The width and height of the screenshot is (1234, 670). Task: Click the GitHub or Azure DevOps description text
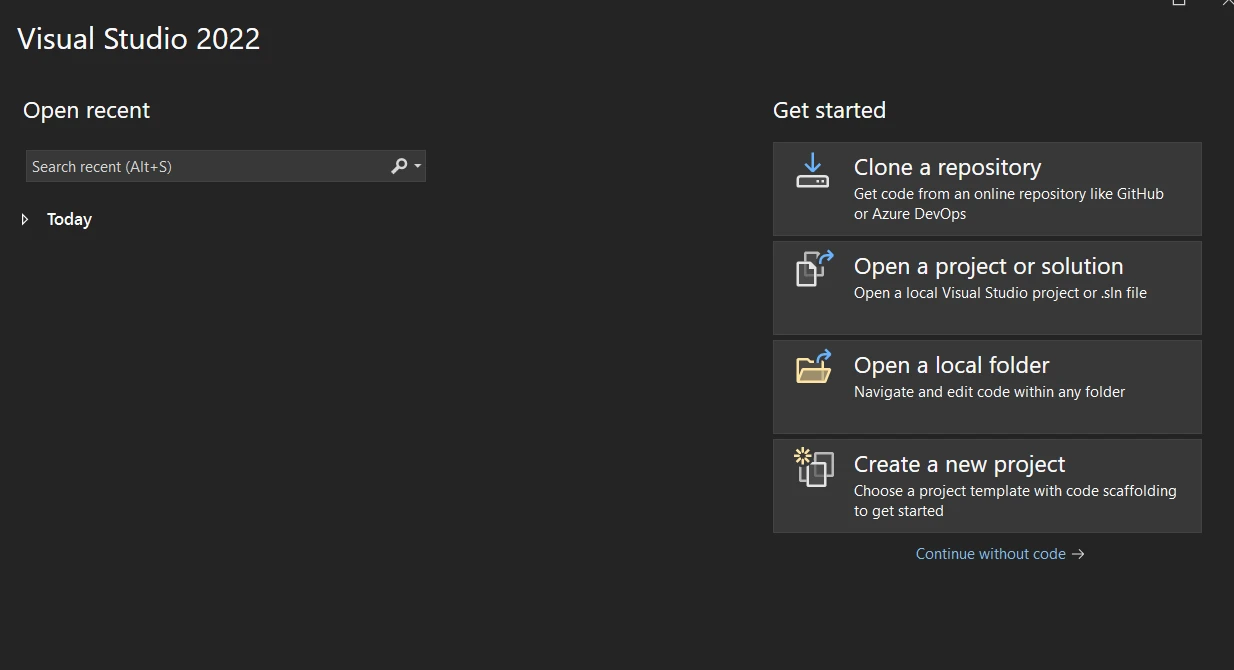(1008, 203)
